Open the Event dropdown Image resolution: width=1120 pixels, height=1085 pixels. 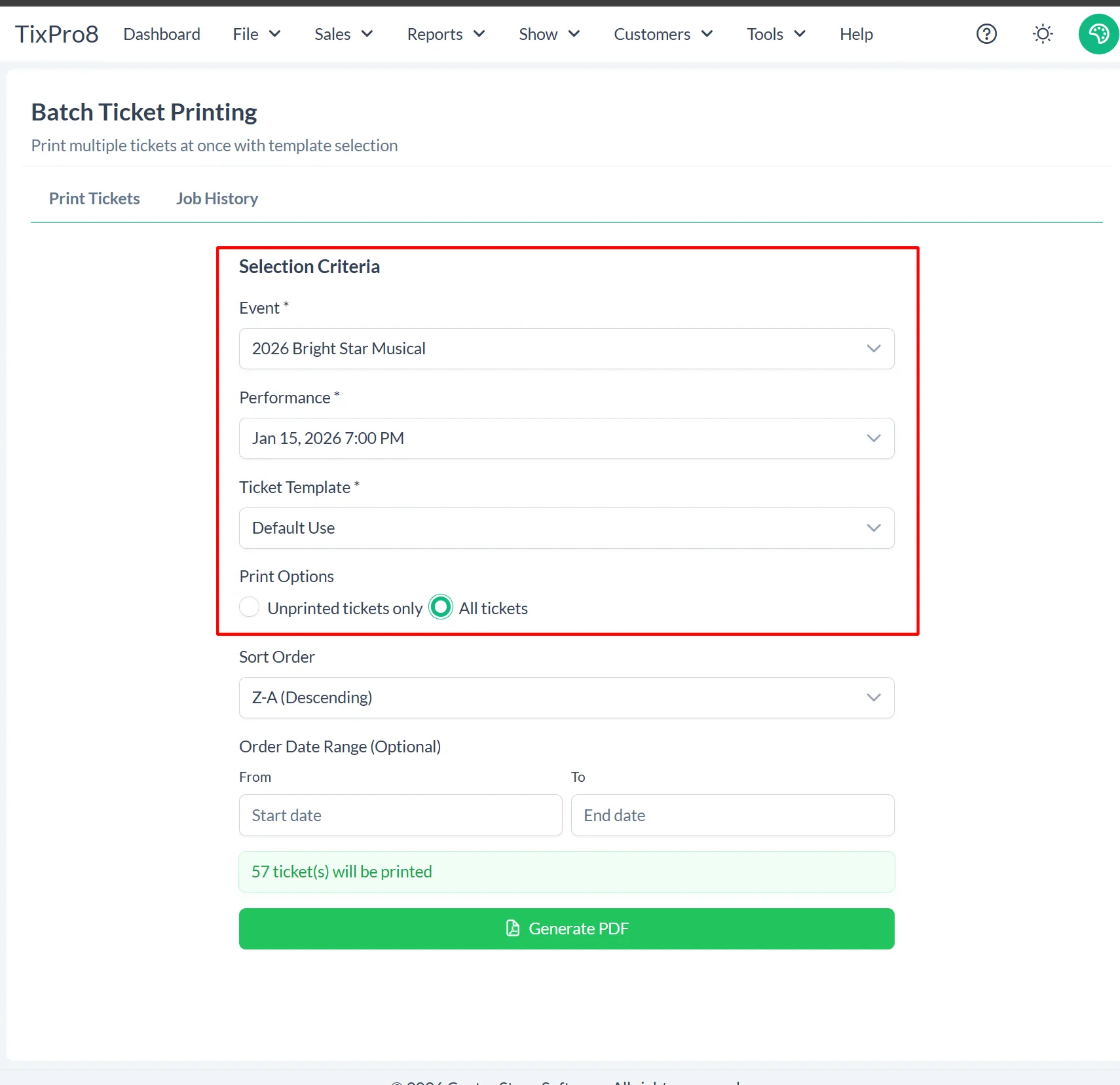pos(567,348)
